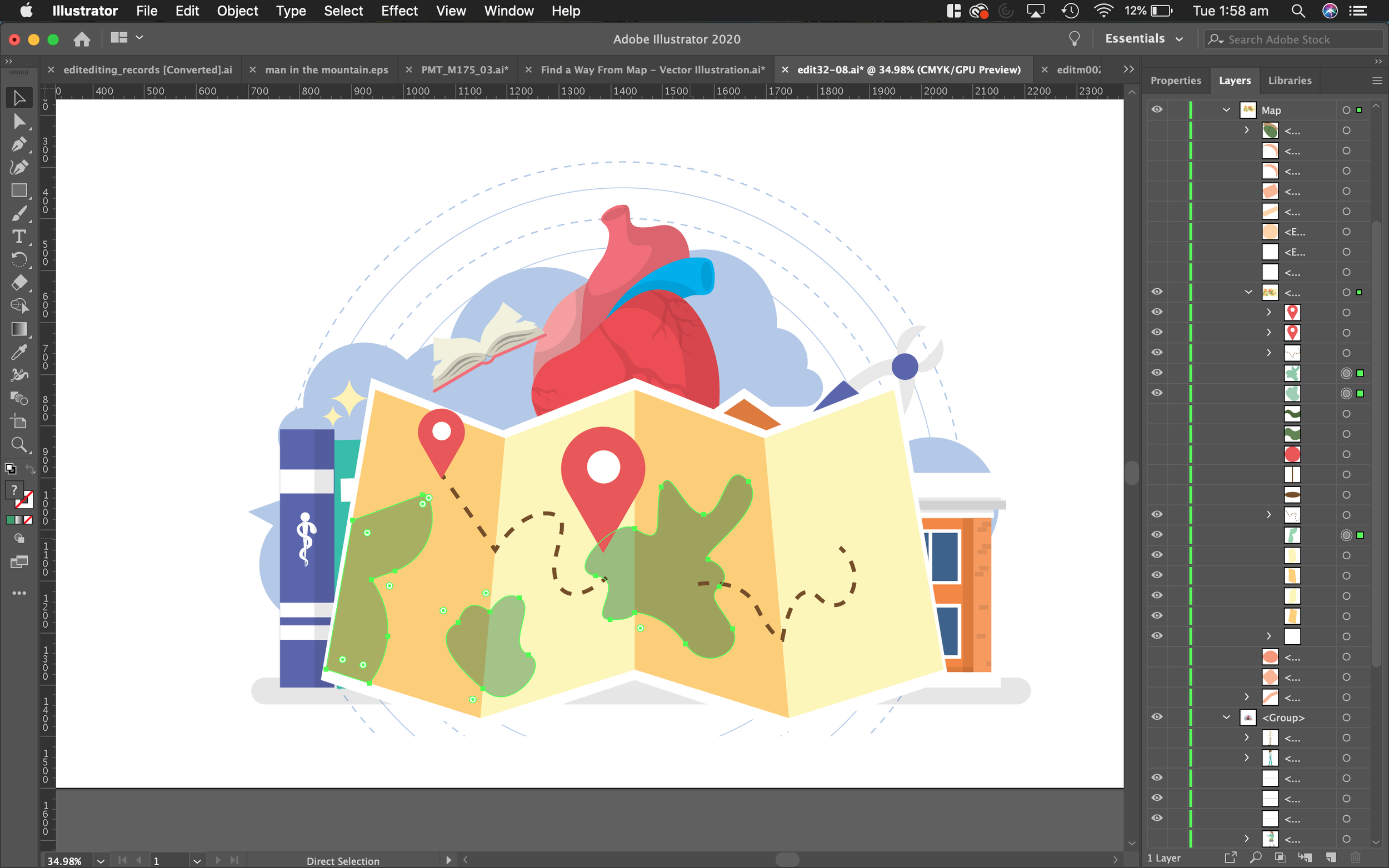This screenshot has width=1389, height=868.
Task: Activate the Zoom tool
Action: 19,444
